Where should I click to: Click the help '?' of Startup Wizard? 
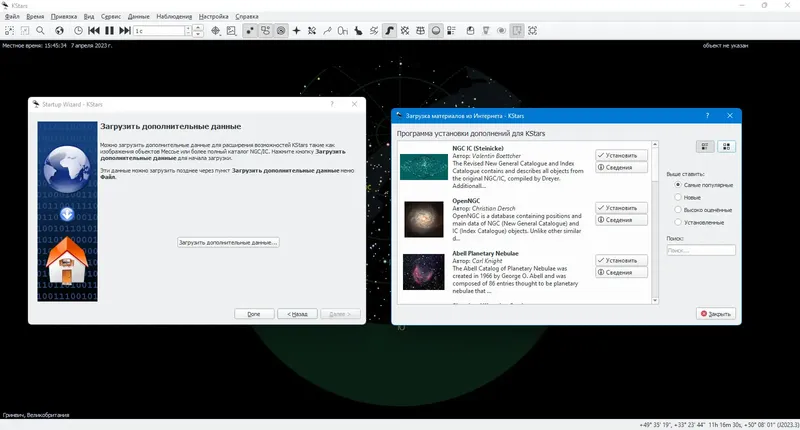(332, 104)
